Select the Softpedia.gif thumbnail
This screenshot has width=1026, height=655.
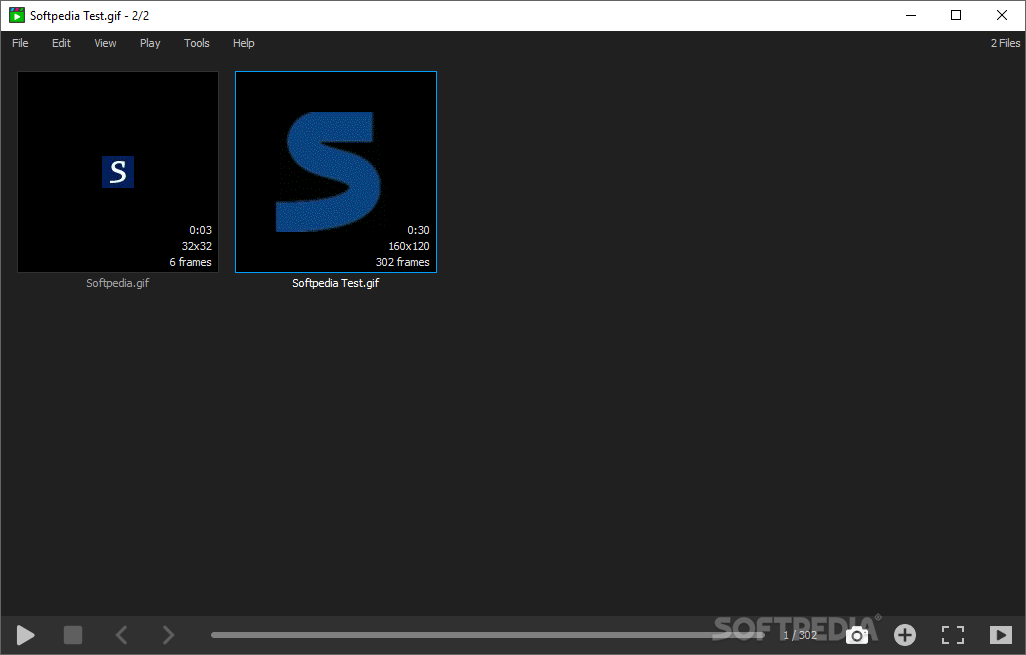[x=118, y=172]
